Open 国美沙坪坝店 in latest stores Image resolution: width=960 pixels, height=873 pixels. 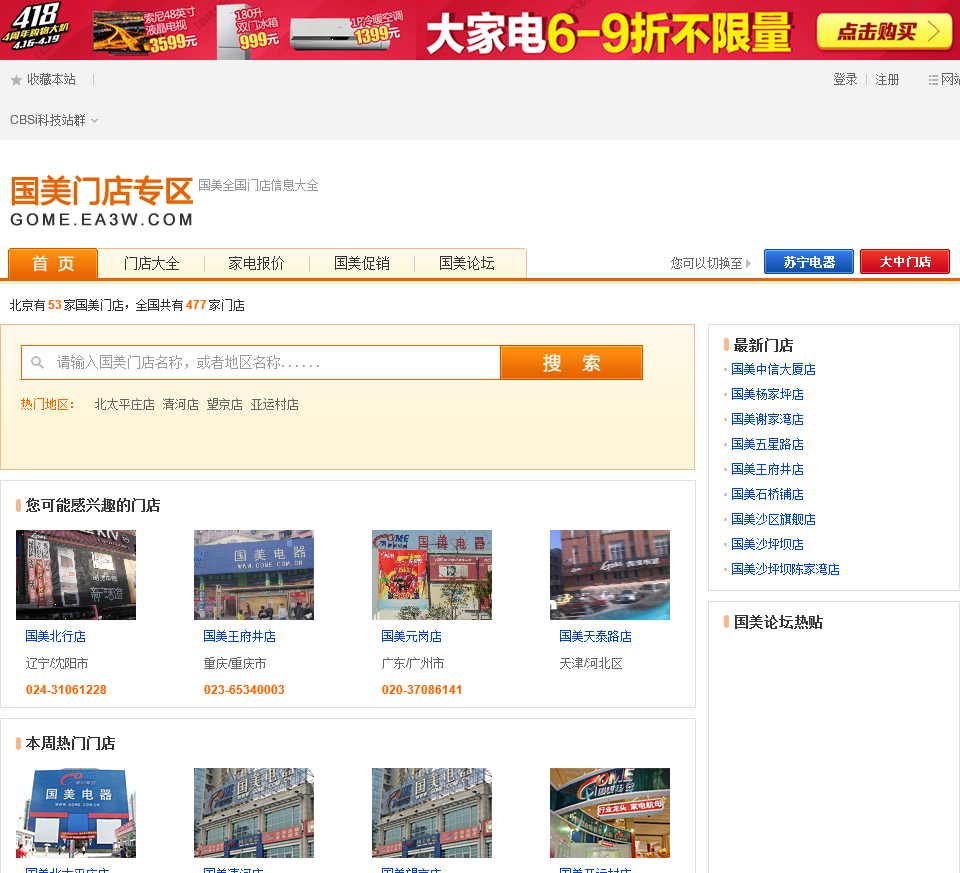[x=767, y=544]
